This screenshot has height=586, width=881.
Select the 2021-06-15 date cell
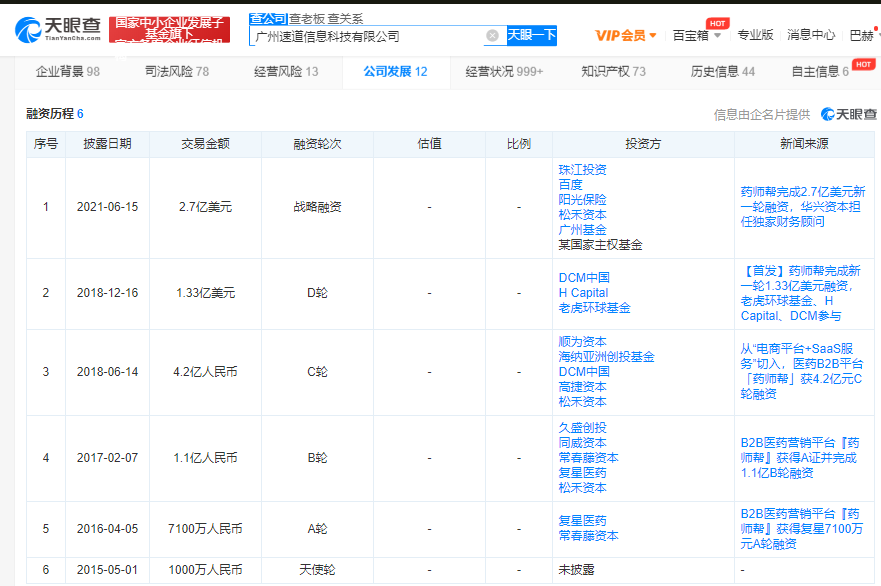pyautogui.click(x=107, y=207)
